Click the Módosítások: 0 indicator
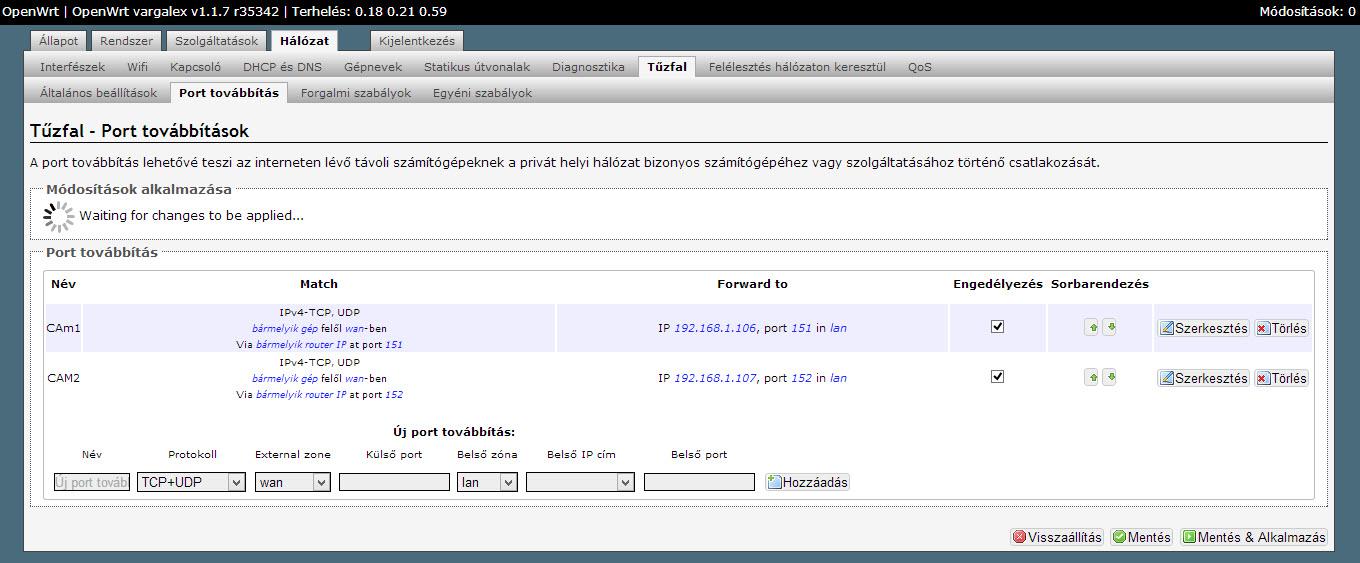 click(x=1306, y=12)
